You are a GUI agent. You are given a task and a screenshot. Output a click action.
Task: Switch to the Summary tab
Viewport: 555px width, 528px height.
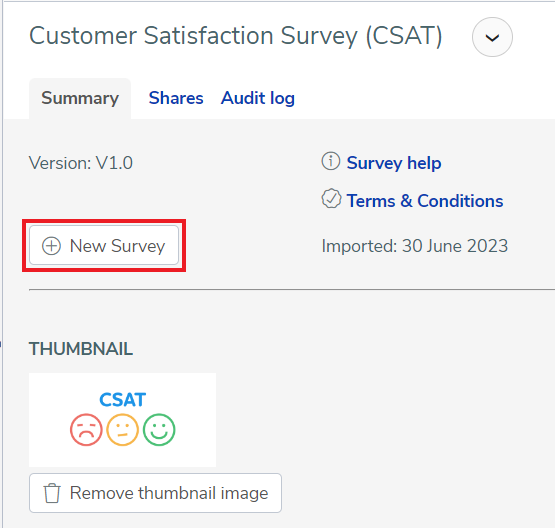point(80,98)
